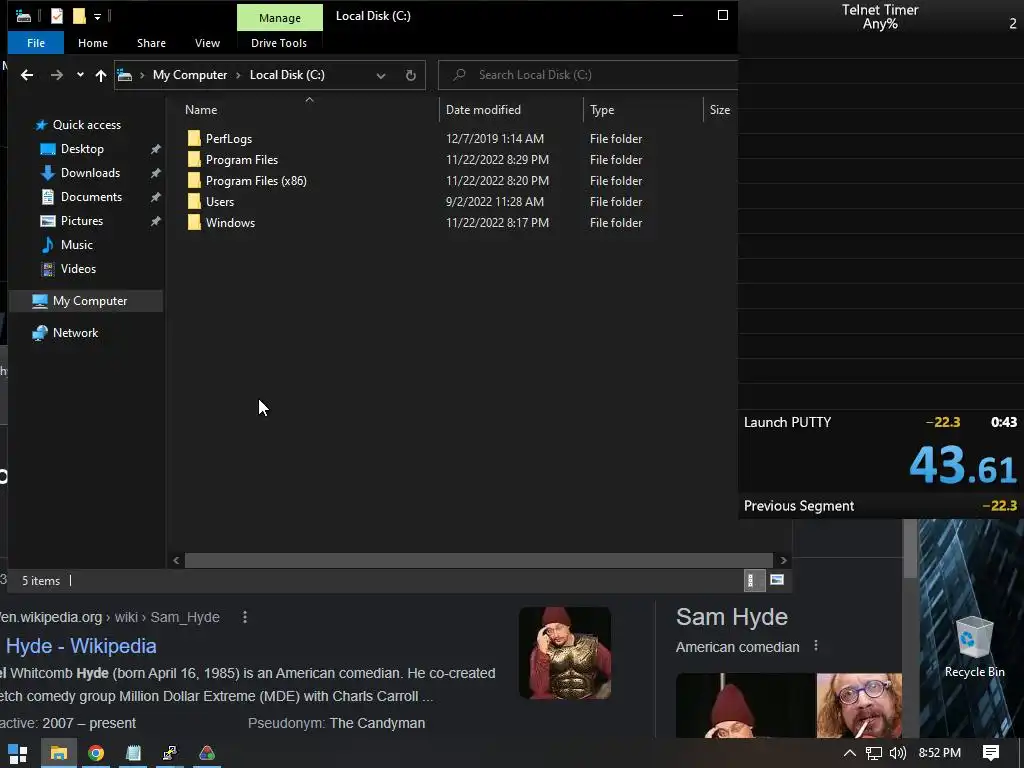Open Downloads in the navigation pane
This screenshot has height=768, width=1024.
[90, 173]
